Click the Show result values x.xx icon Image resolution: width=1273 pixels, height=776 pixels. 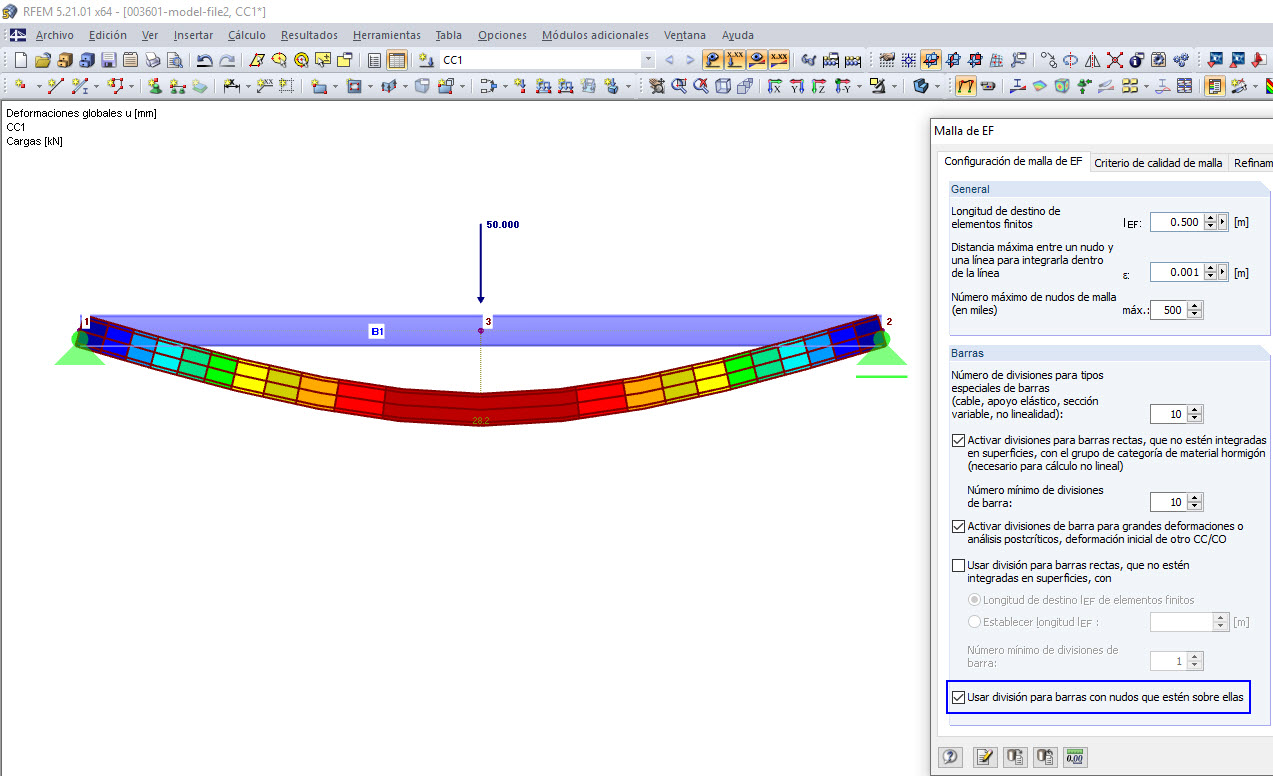[x=780, y=60]
